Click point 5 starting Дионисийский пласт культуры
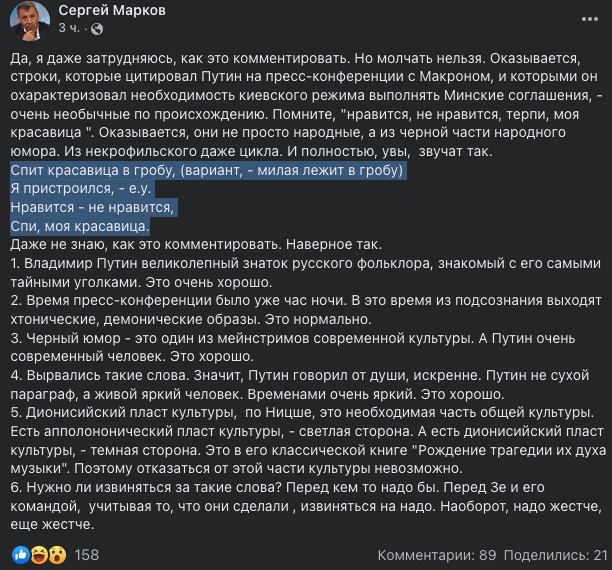 [x=308, y=440]
